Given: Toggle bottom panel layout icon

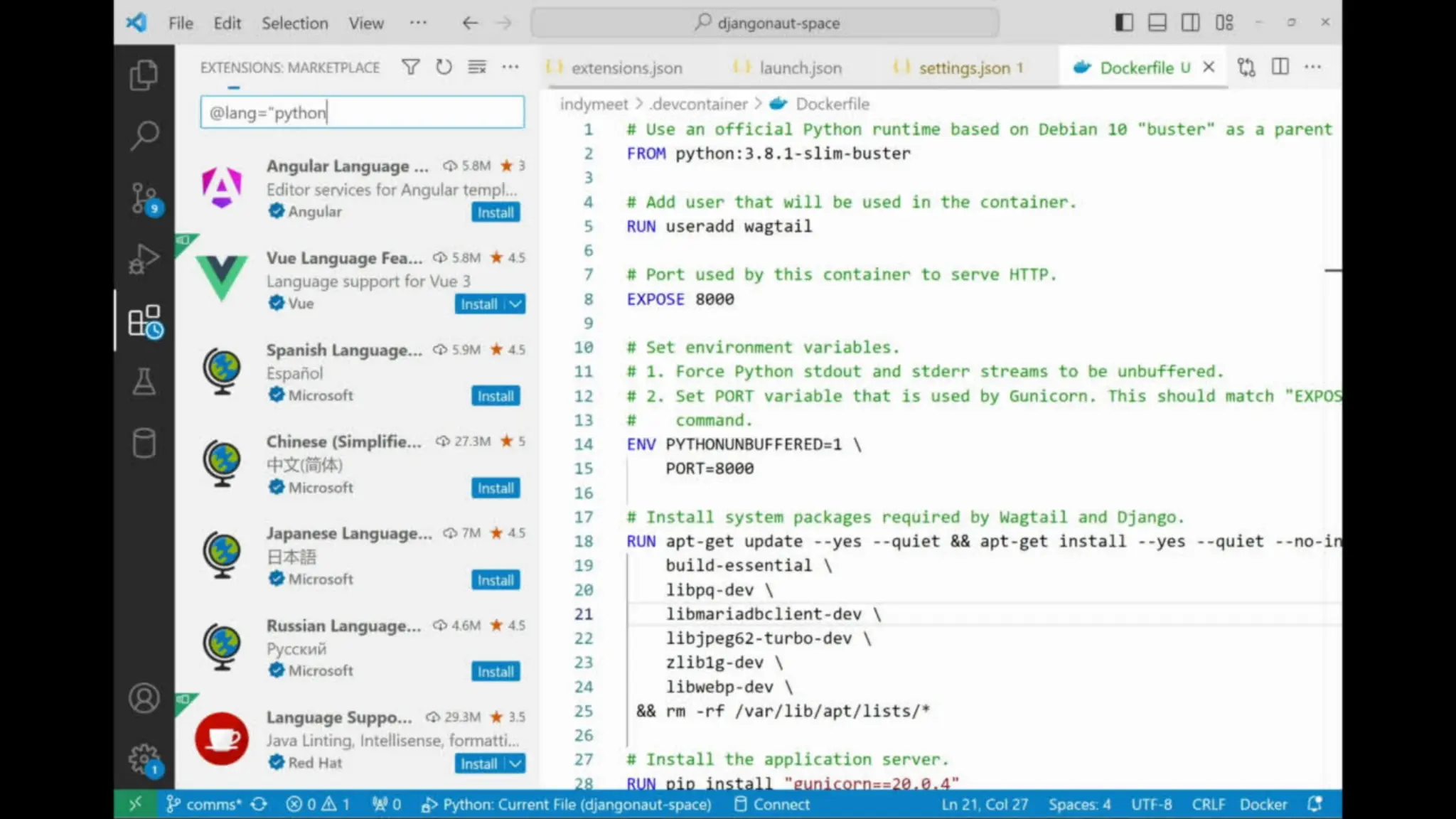Looking at the screenshot, I should coord(1157,23).
